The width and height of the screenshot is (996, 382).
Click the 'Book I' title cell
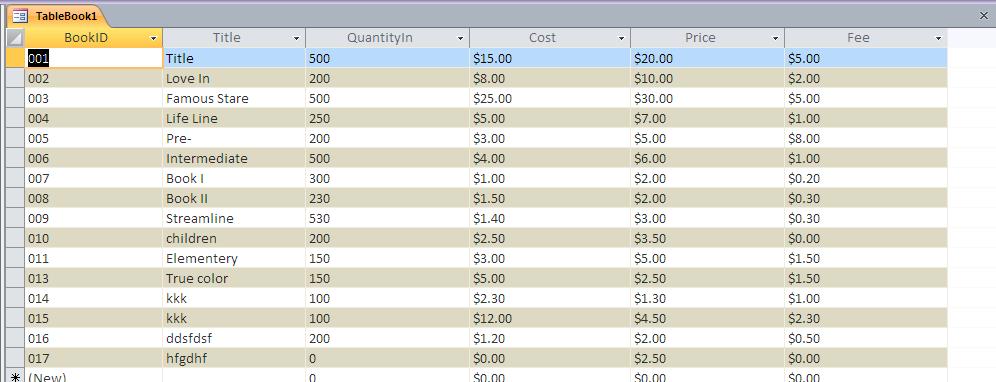pyautogui.click(x=234, y=179)
